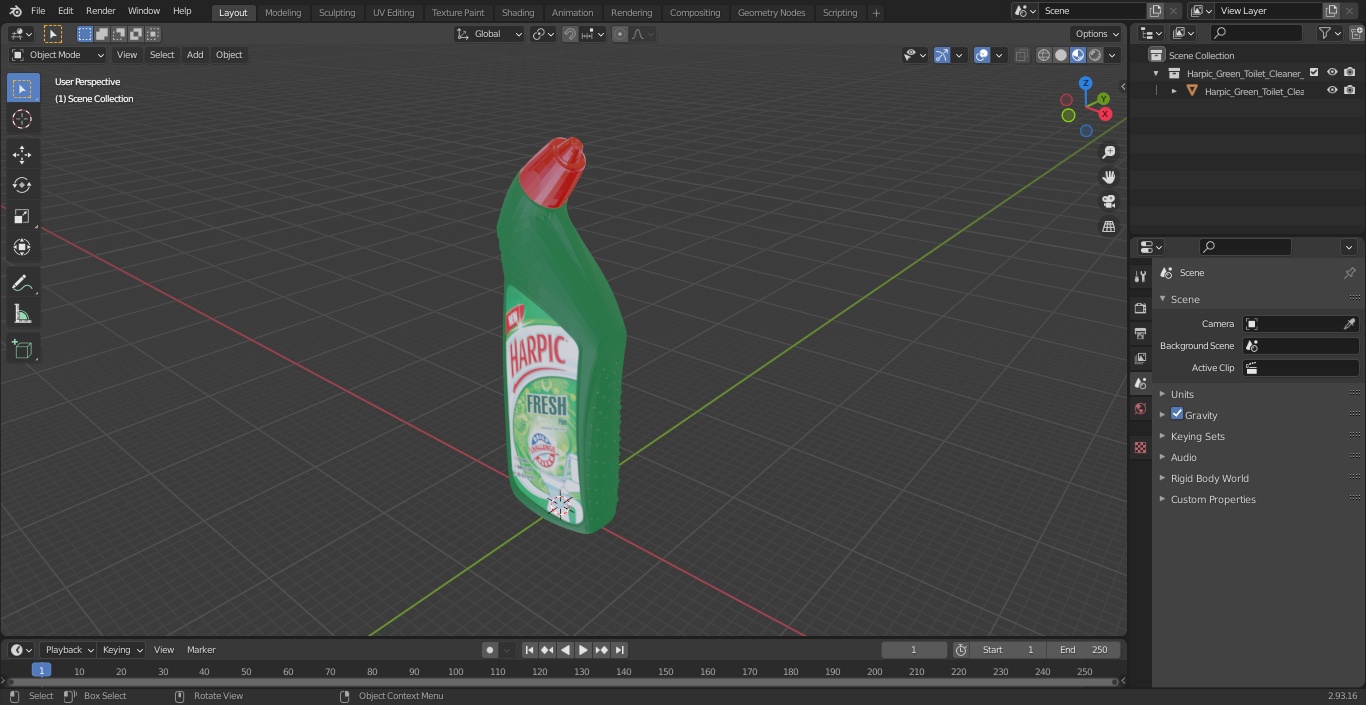Click the timeline current frame 1 marker
1366x705 pixels.
pos(41,671)
